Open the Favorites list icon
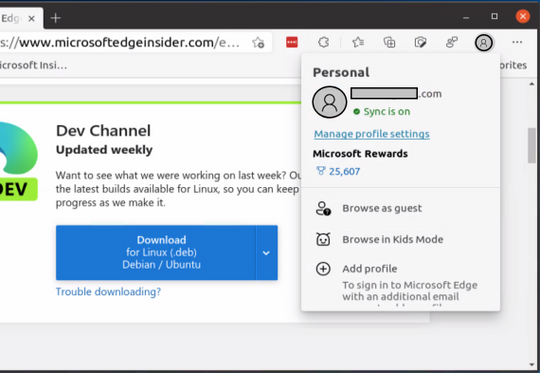The width and height of the screenshot is (540, 373). pyautogui.click(x=358, y=42)
